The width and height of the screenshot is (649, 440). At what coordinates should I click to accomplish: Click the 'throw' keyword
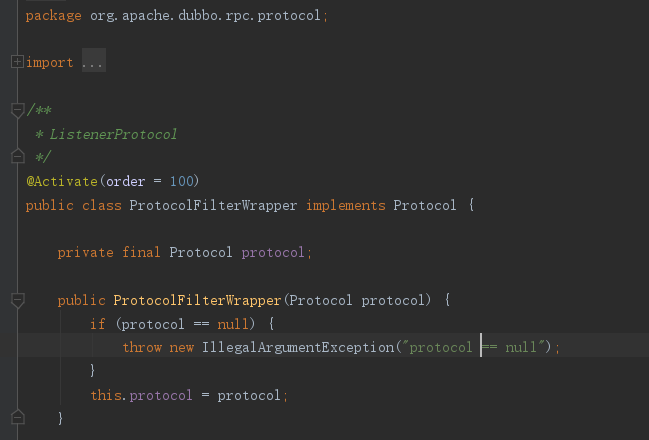(142, 347)
